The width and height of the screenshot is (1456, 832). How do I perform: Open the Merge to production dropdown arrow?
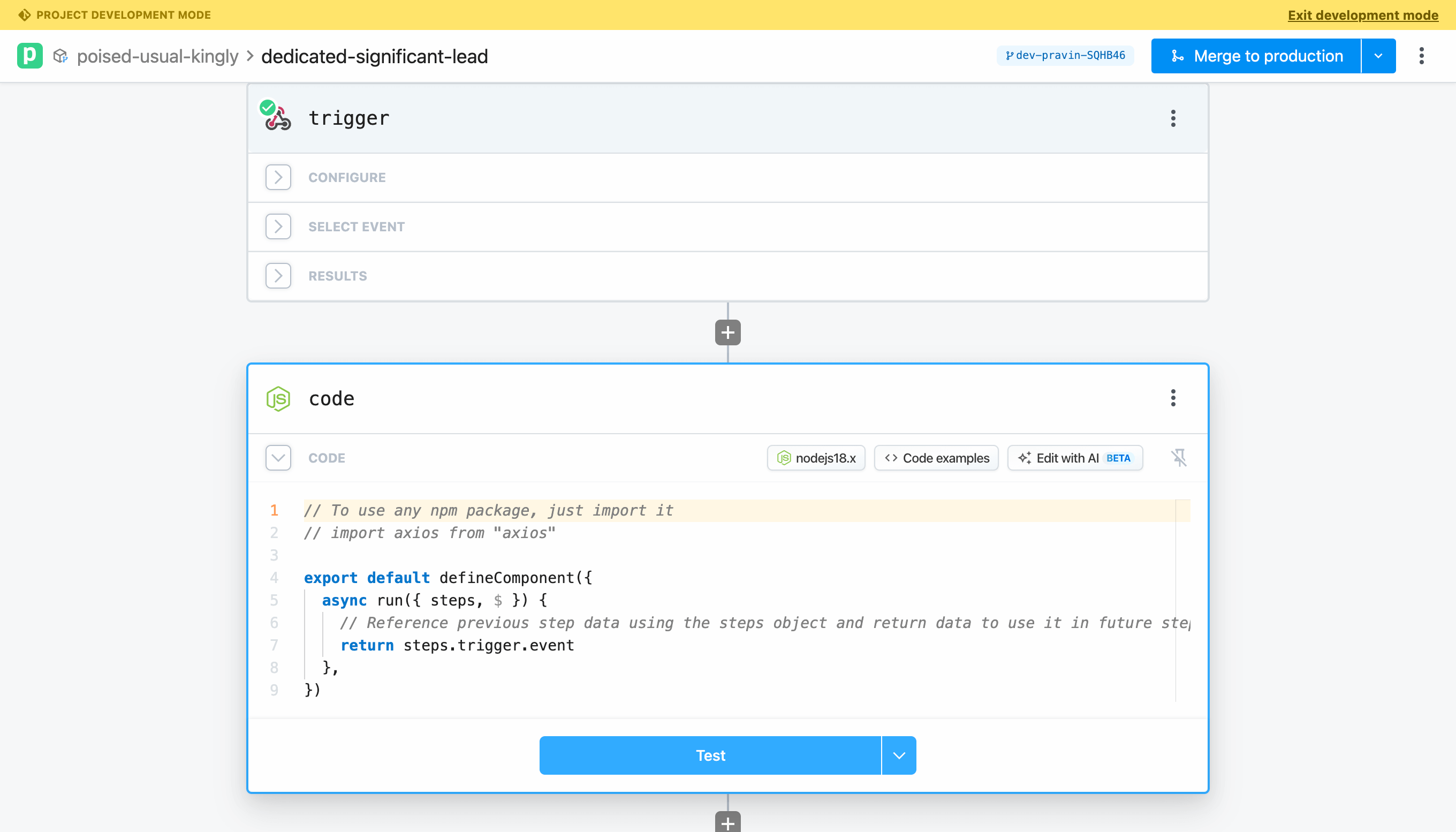click(x=1378, y=56)
